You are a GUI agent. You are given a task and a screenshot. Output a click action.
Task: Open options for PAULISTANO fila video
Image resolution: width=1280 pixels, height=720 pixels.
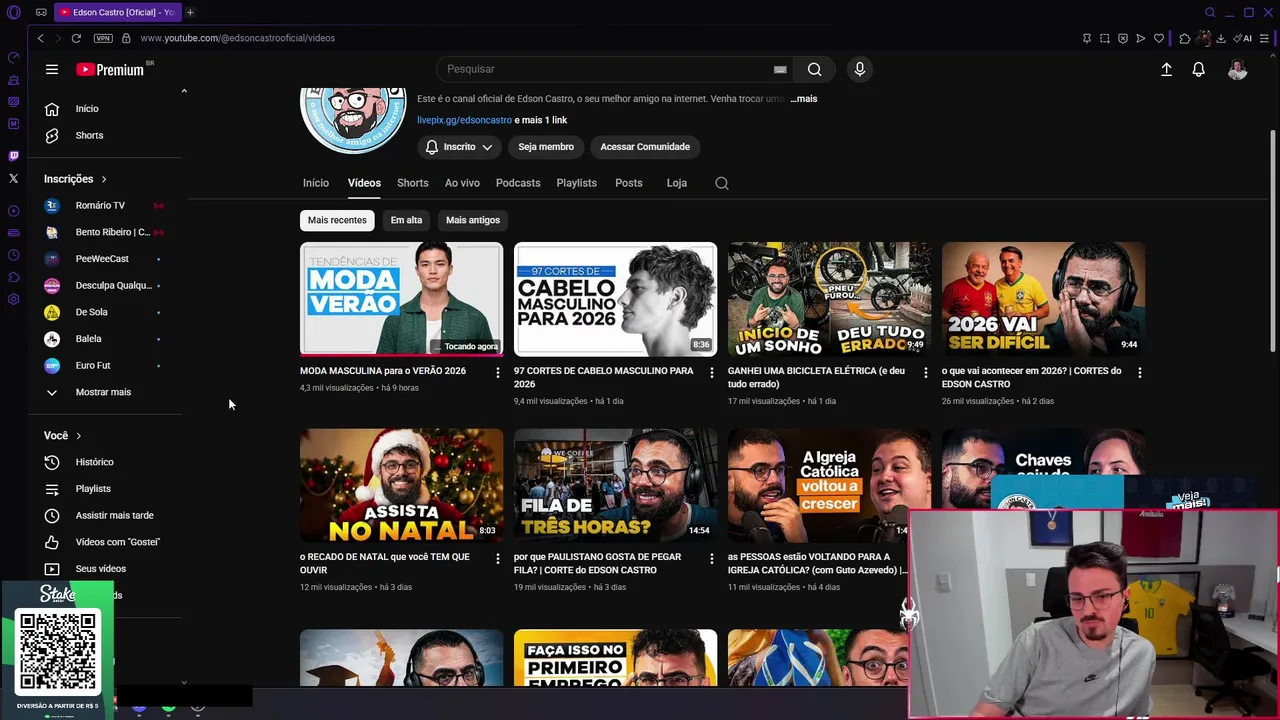click(711, 558)
